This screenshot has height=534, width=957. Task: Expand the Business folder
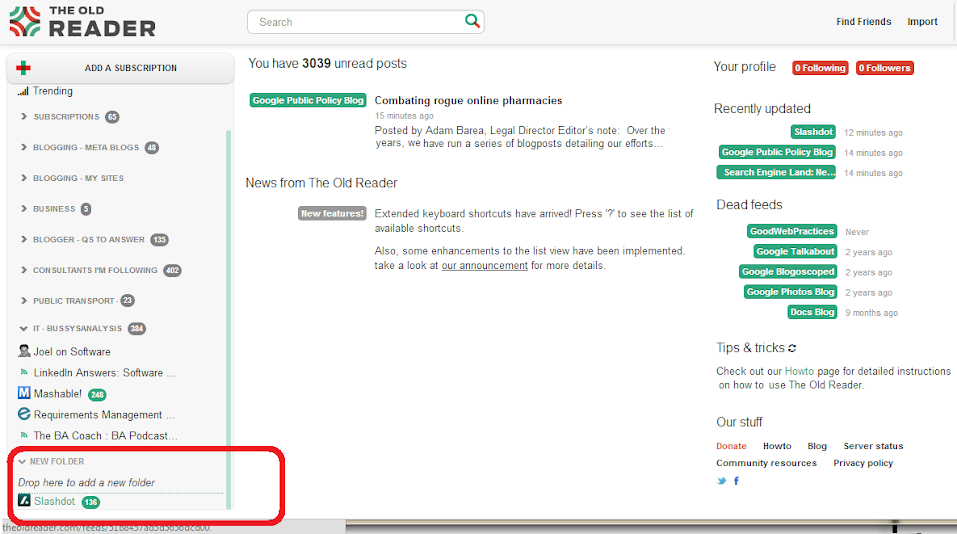24,208
